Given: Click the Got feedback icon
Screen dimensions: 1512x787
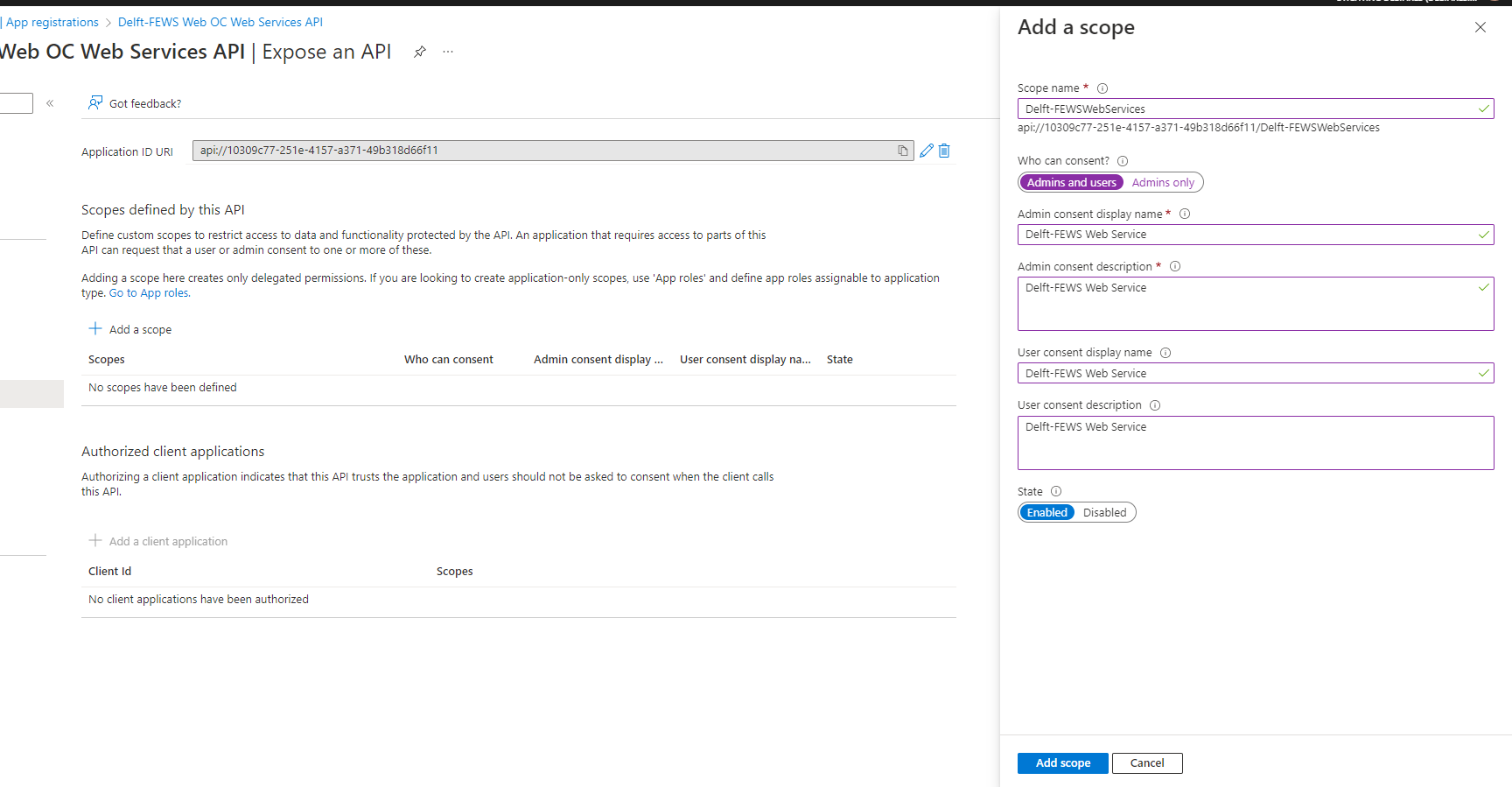Looking at the screenshot, I should (x=95, y=103).
